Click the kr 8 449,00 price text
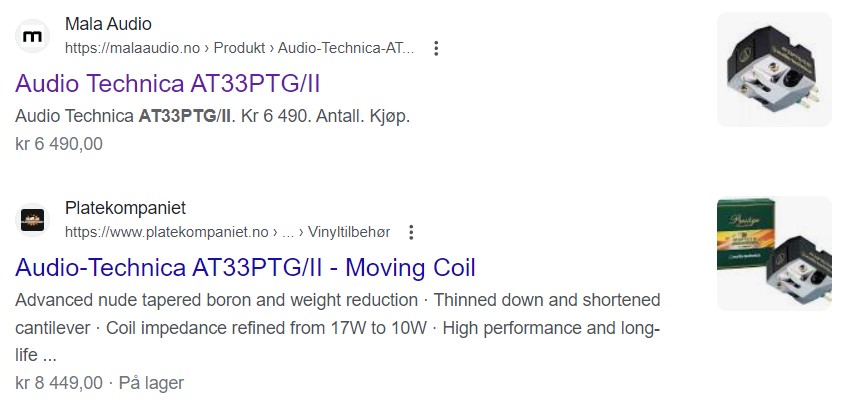This screenshot has width=843, height=405. coord(59,382)
